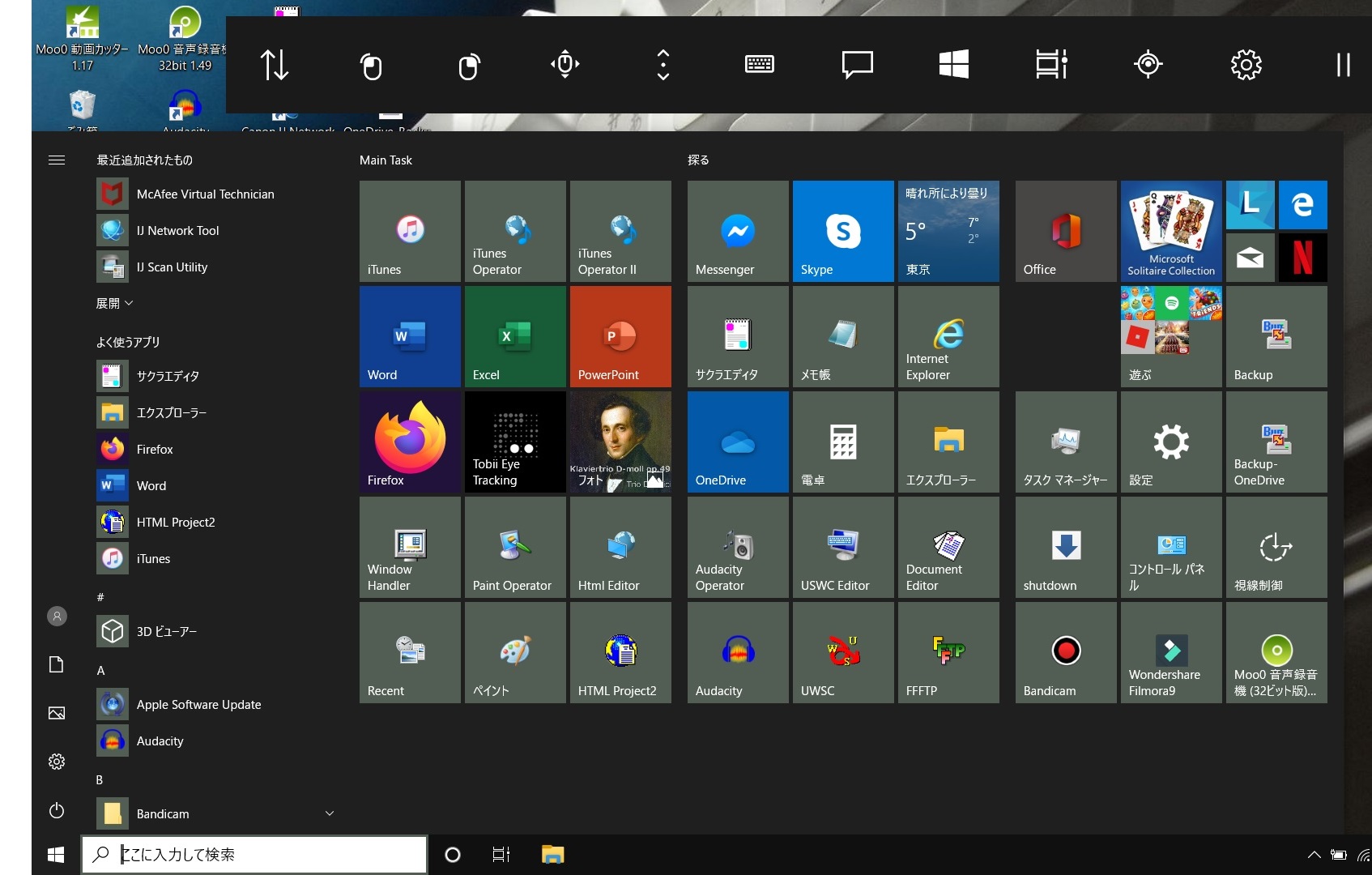This screenshot has height=875, width=1372.
Task: Click the Power button in Start sidebar
Action: 57,810
